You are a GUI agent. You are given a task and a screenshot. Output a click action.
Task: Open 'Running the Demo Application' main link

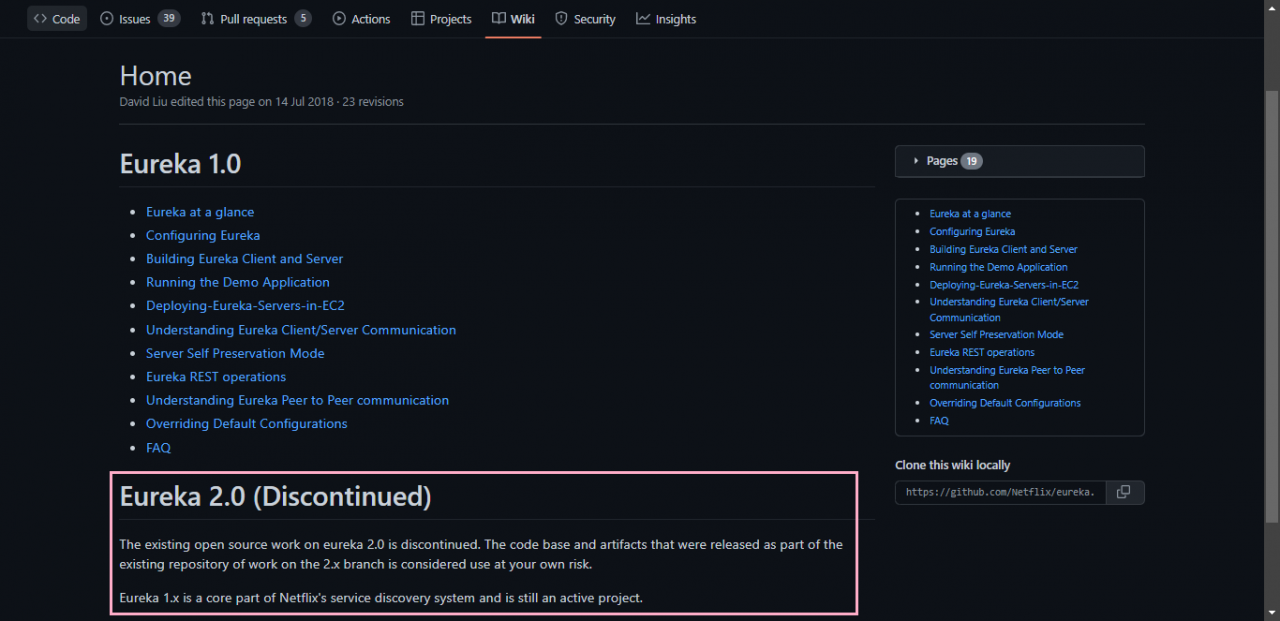pyautogui.click(x=238, y=282)
